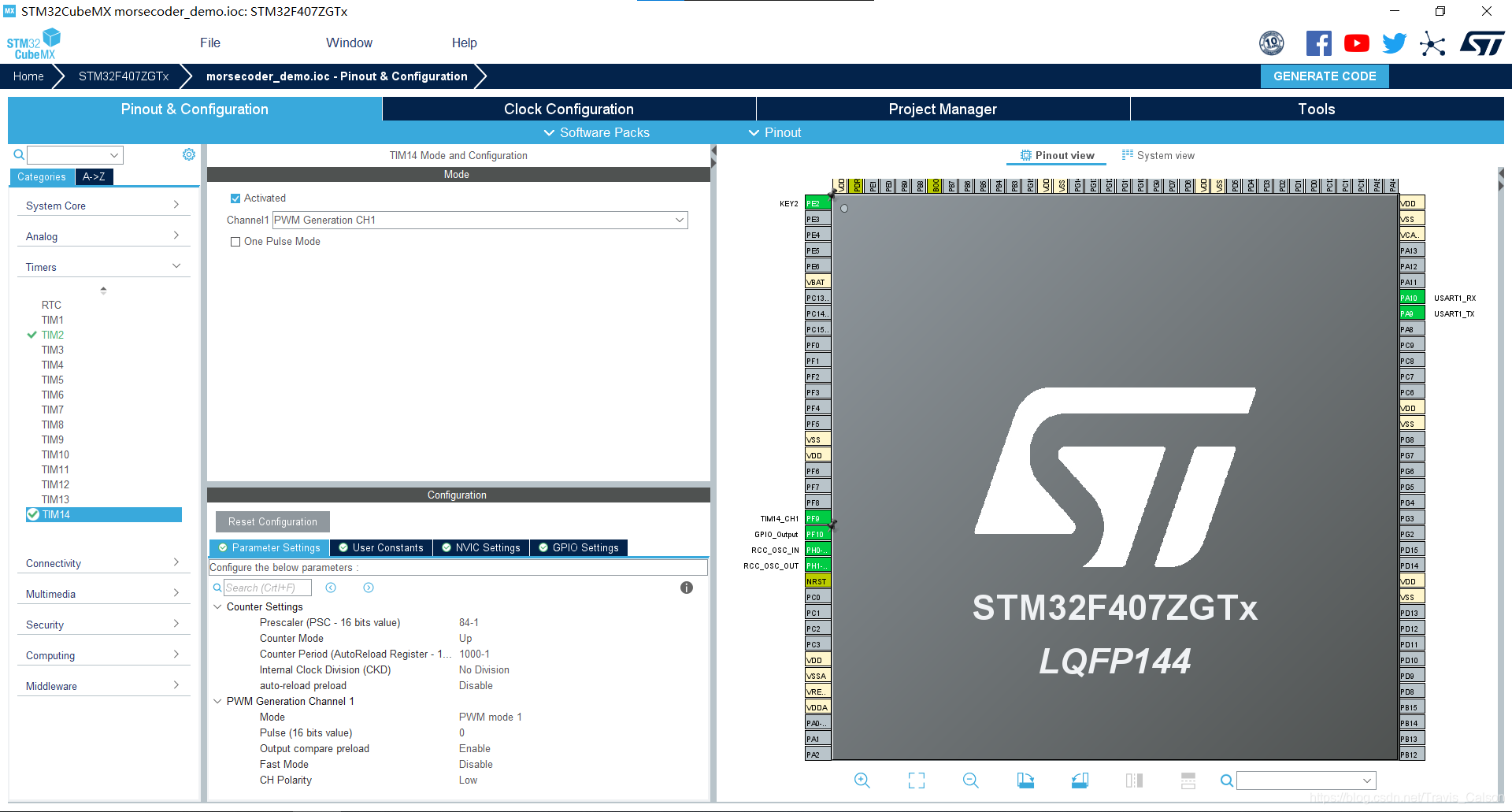
Task: Expand Multimedia category
Action: (103, 594)
